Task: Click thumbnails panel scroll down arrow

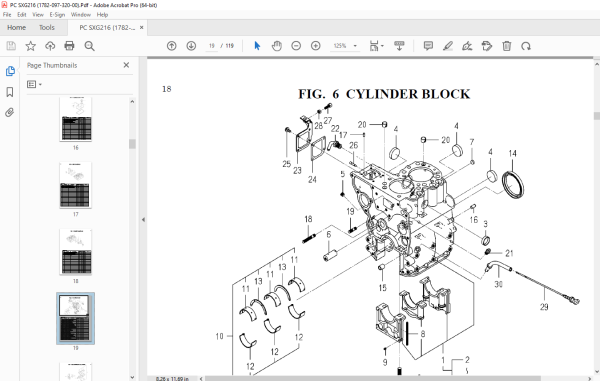Action: 132,377
